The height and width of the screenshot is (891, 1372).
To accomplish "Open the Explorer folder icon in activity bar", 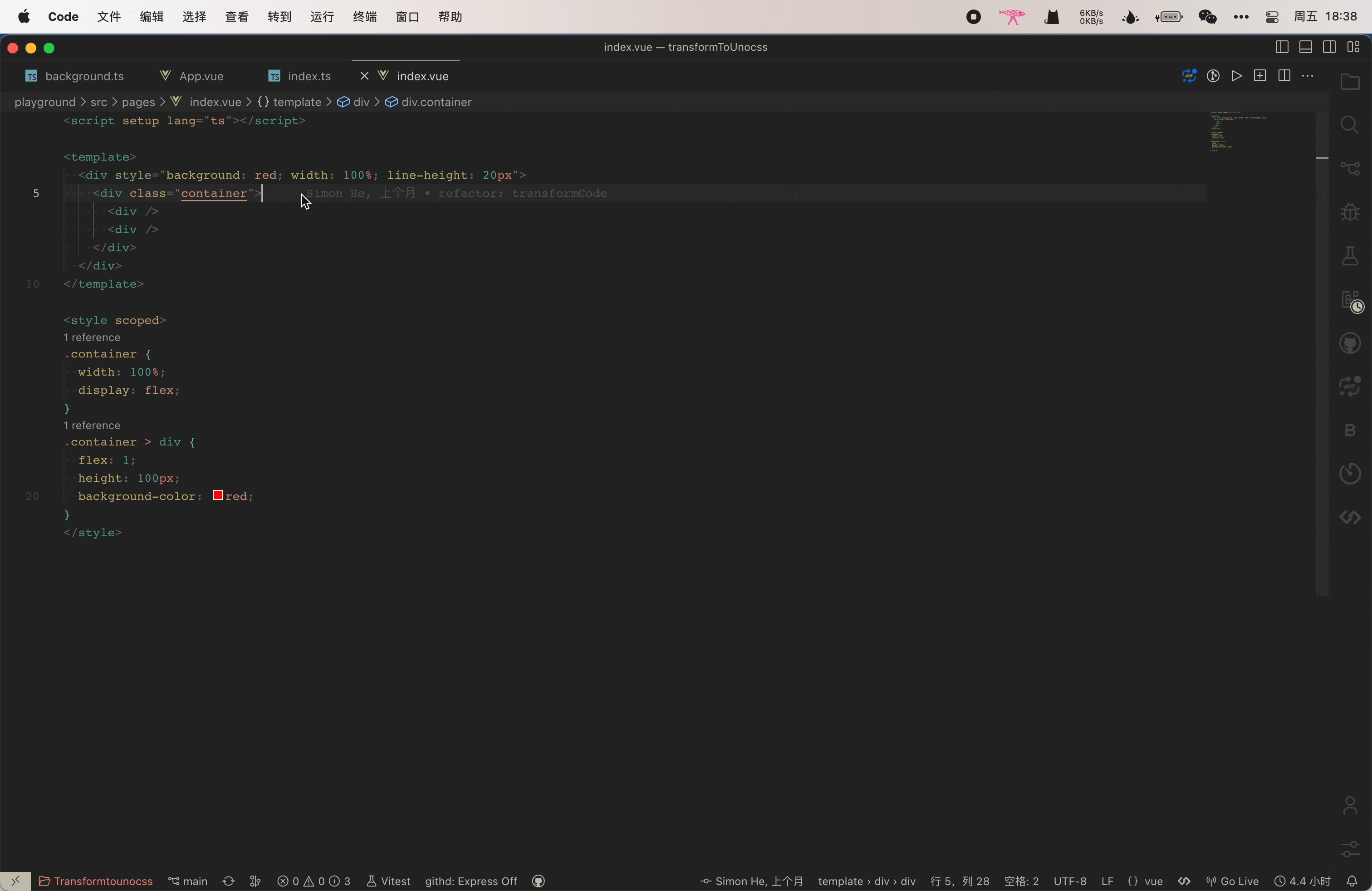I will (1349, 83).
